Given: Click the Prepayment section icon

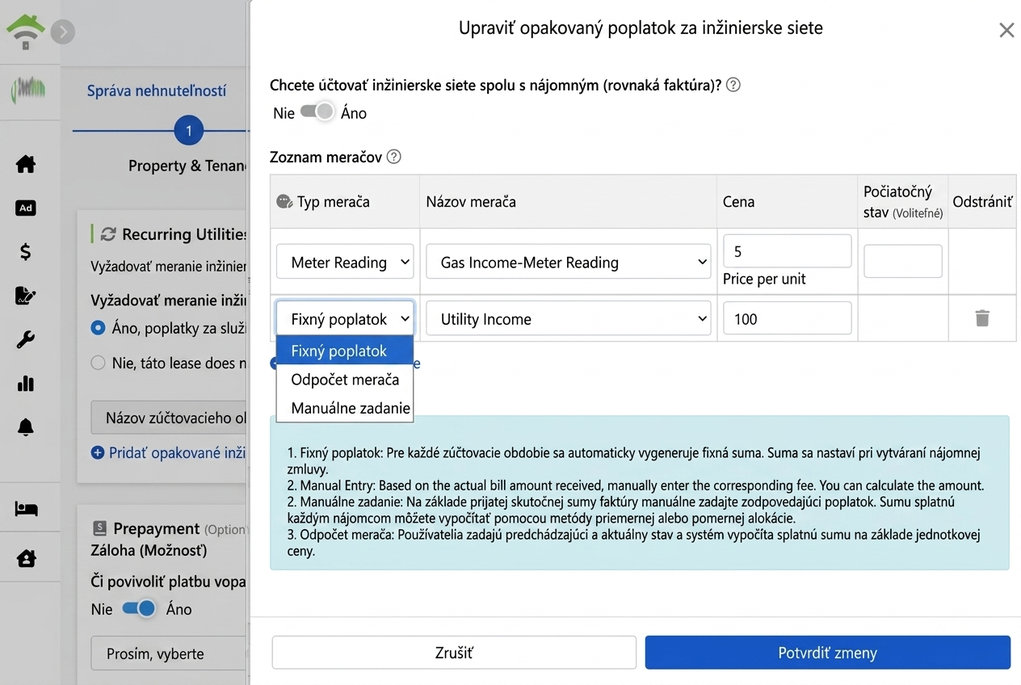Looking at the screenshot, I should (100, 528).
